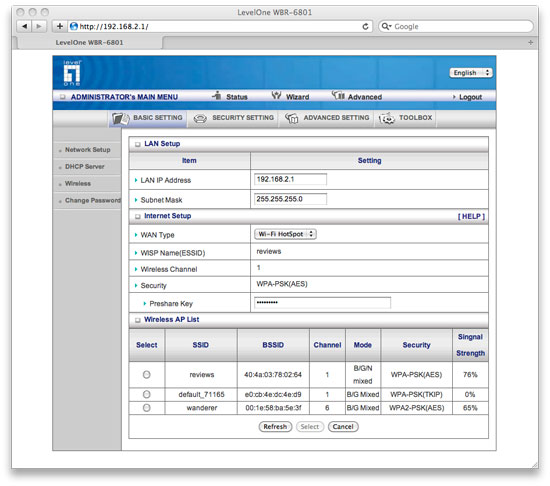
Task: Click the WPA-PSK(TKIP) security cell
Action: tap(416, 394)
